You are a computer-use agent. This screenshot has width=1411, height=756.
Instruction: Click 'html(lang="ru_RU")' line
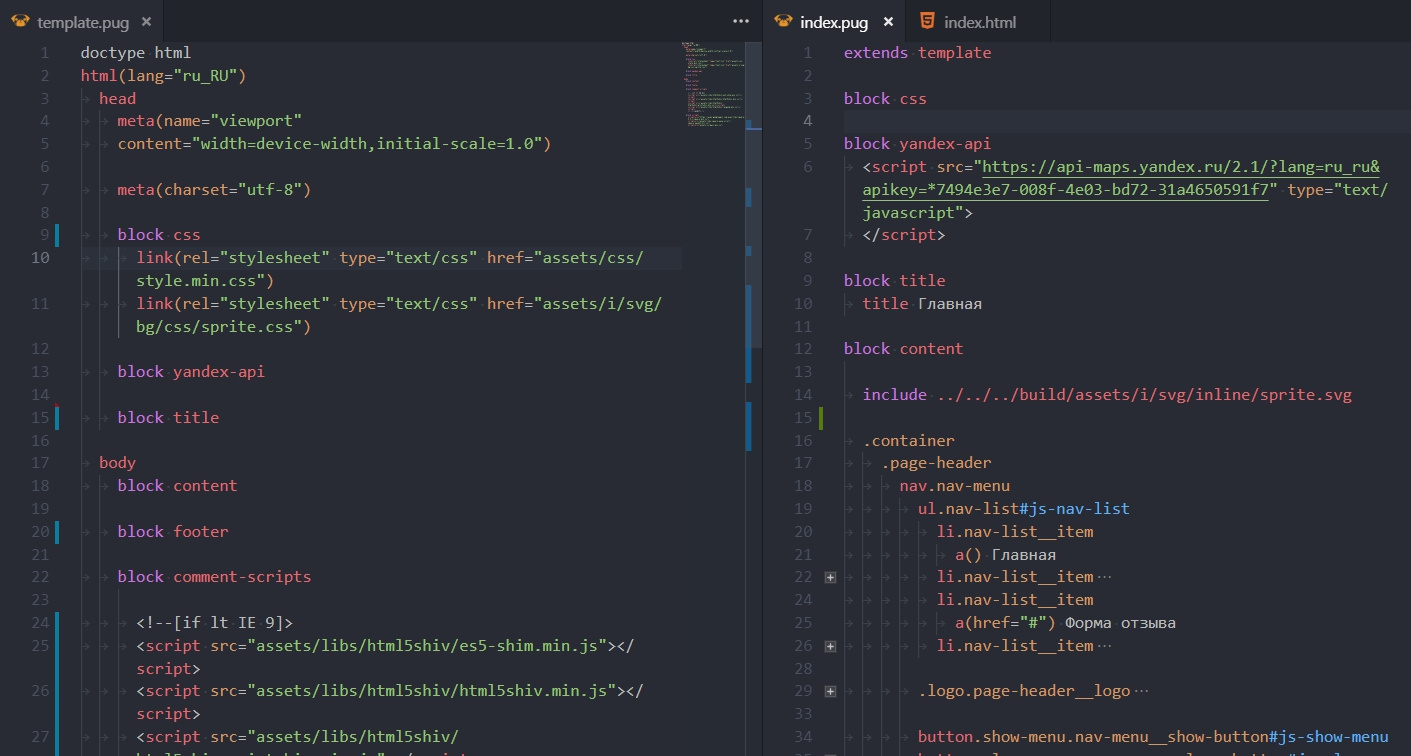(163, 75)
